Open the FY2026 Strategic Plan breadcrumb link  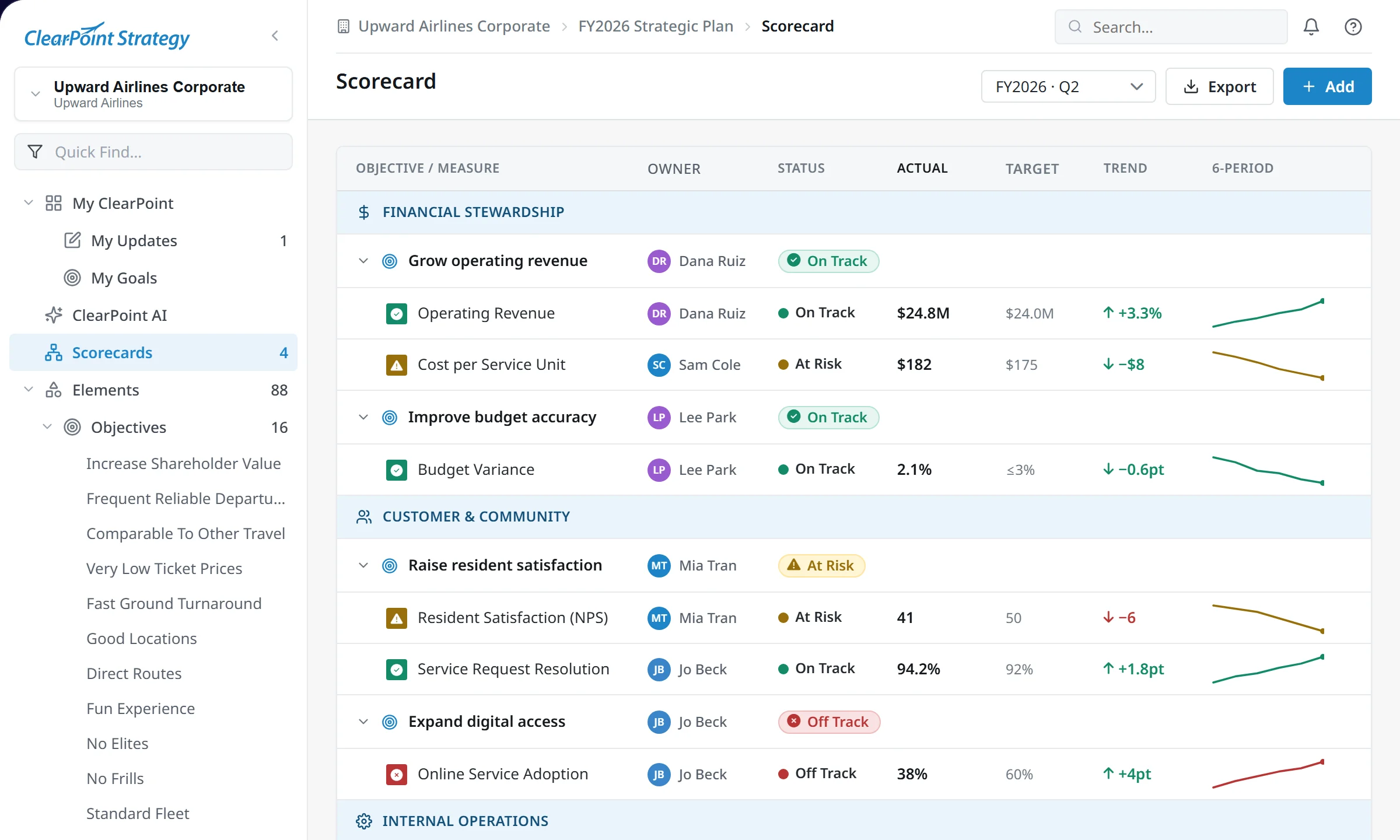coord(656,26)
